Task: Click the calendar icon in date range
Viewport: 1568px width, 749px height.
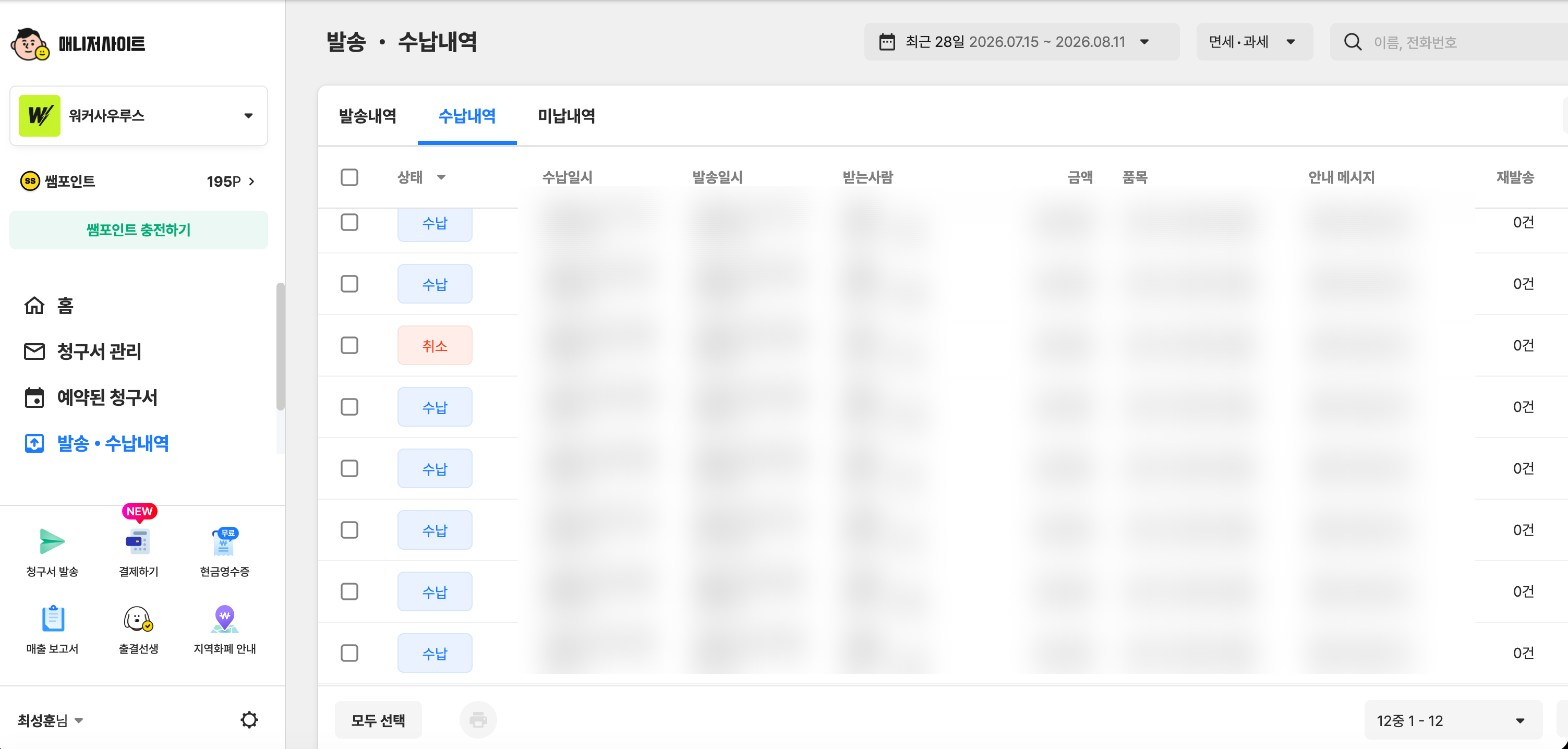Action: [886, 42]
